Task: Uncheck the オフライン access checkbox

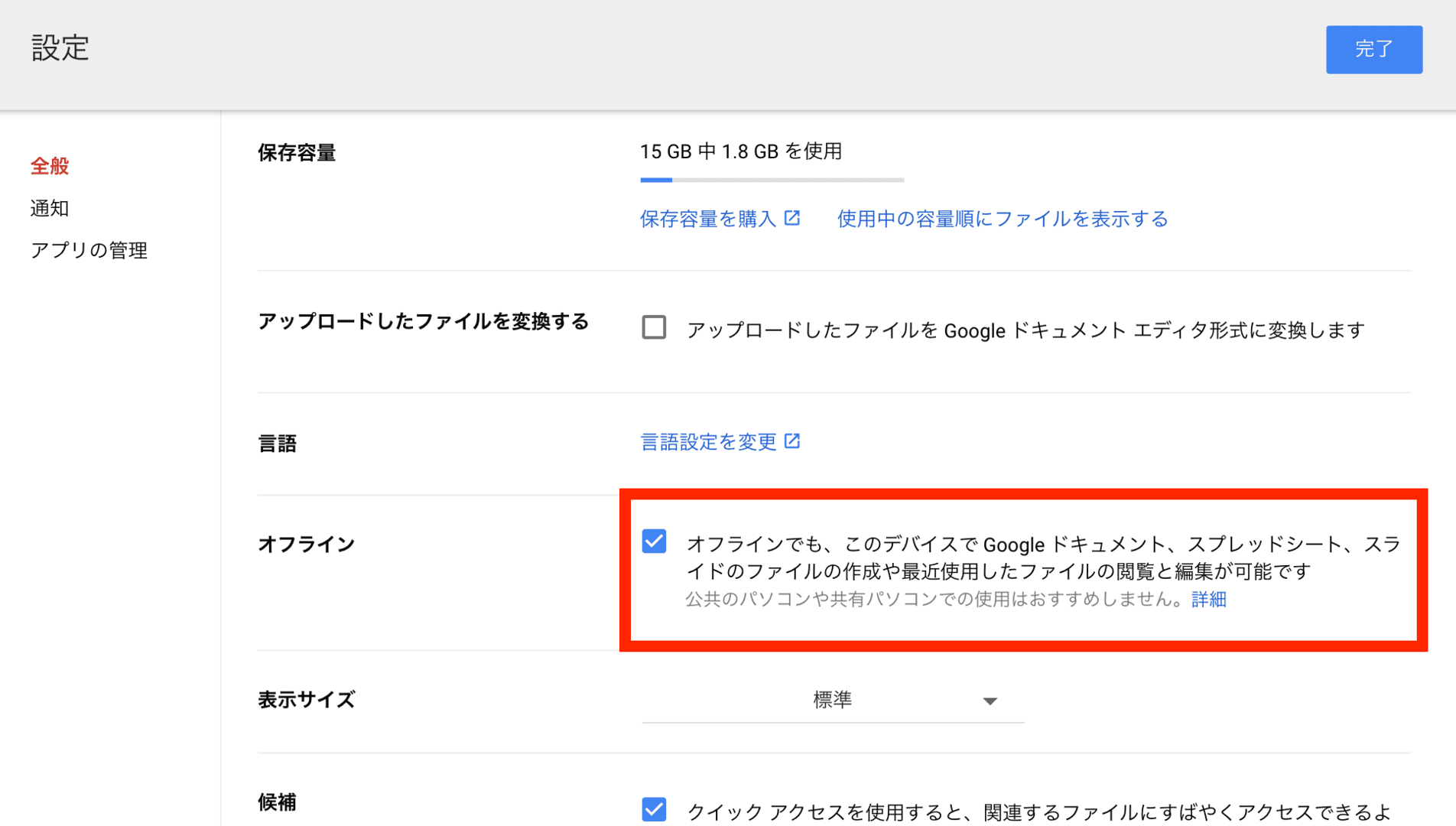Action: [654, 541]
